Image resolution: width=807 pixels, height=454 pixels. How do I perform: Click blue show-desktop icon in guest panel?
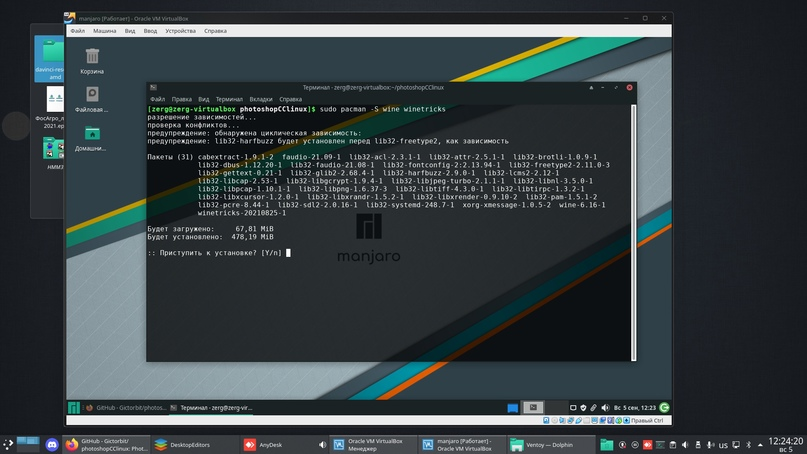pyautogui.click(x=513, y=408)
